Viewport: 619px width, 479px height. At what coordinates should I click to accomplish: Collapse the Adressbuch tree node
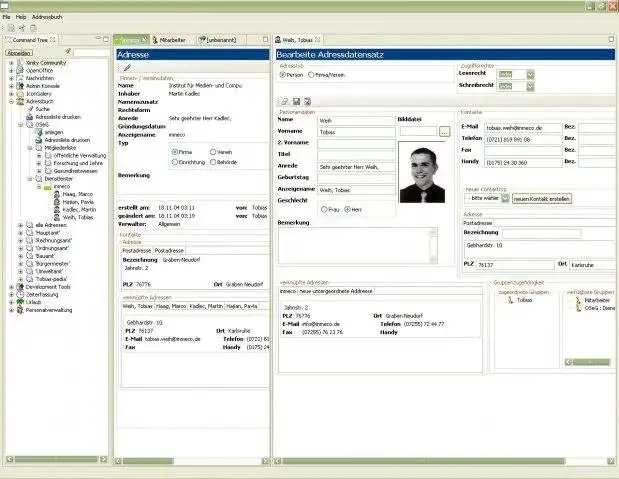coord(11,101)
